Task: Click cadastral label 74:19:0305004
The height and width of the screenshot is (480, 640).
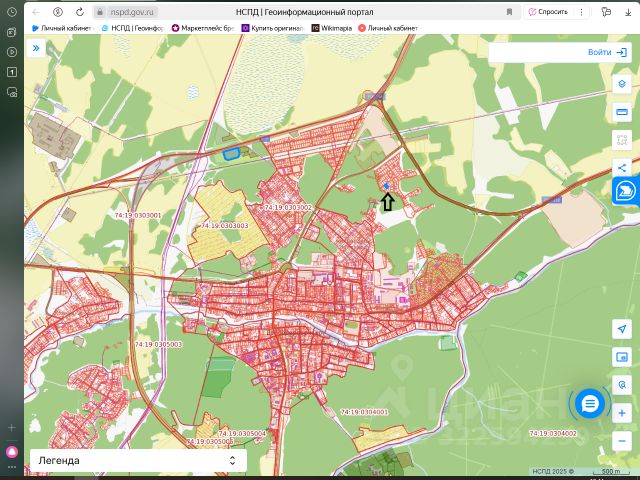Action: 242,433
